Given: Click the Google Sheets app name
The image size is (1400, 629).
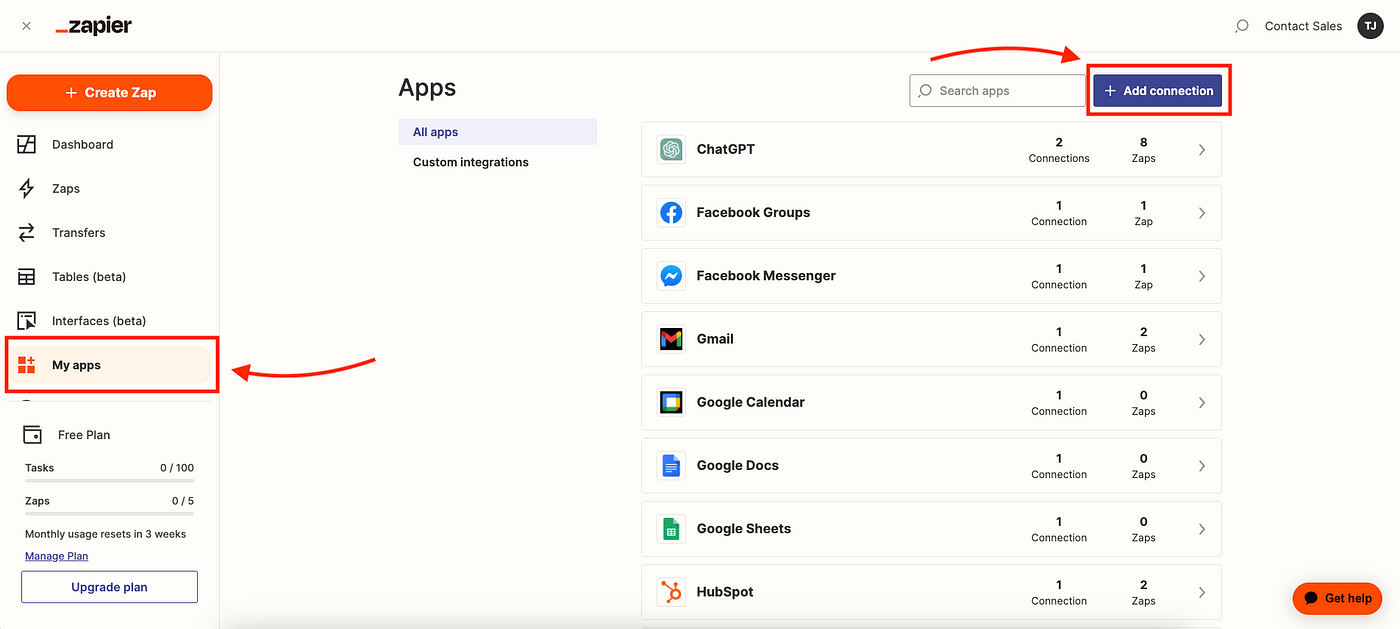Looking at the screenshot, I should pos(744,528).
